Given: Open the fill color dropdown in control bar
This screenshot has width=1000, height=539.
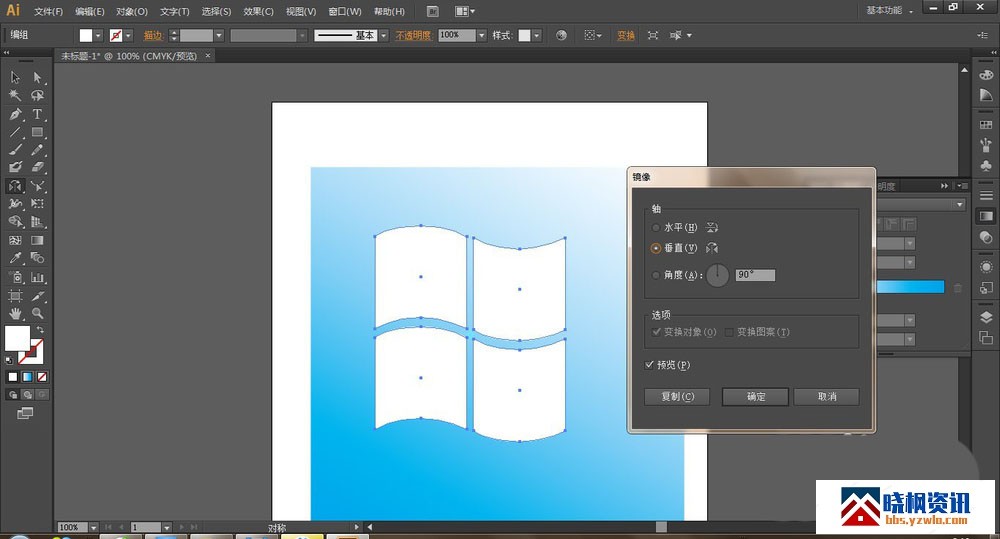Looking at the screenshot, I should pyautogui.click(x=98, y=36).
